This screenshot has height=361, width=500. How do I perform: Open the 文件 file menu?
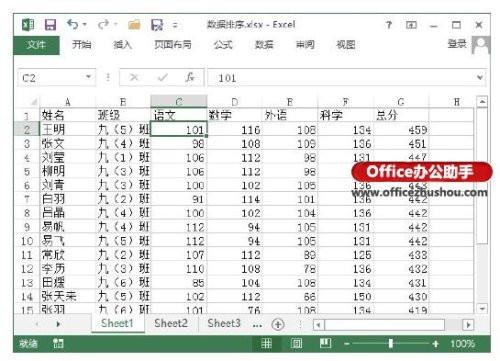pos(36,45)
